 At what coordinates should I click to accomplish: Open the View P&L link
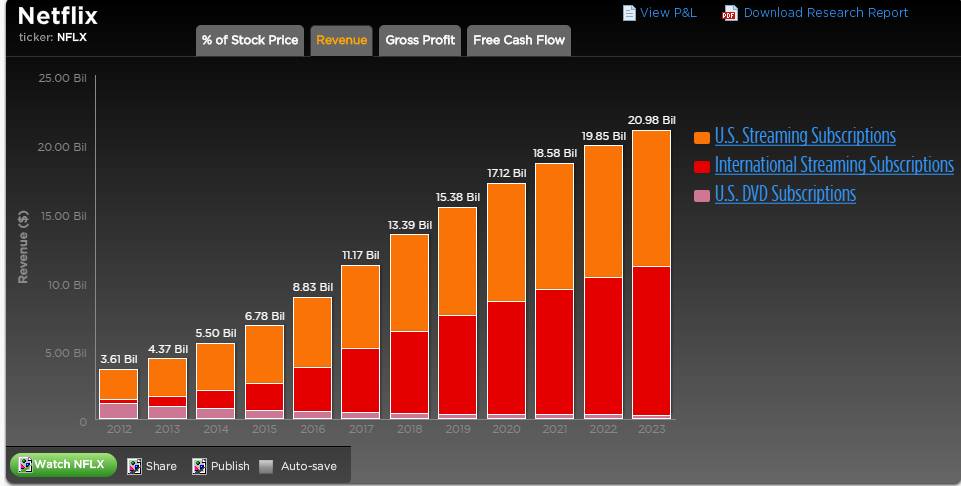click(668, 13)
